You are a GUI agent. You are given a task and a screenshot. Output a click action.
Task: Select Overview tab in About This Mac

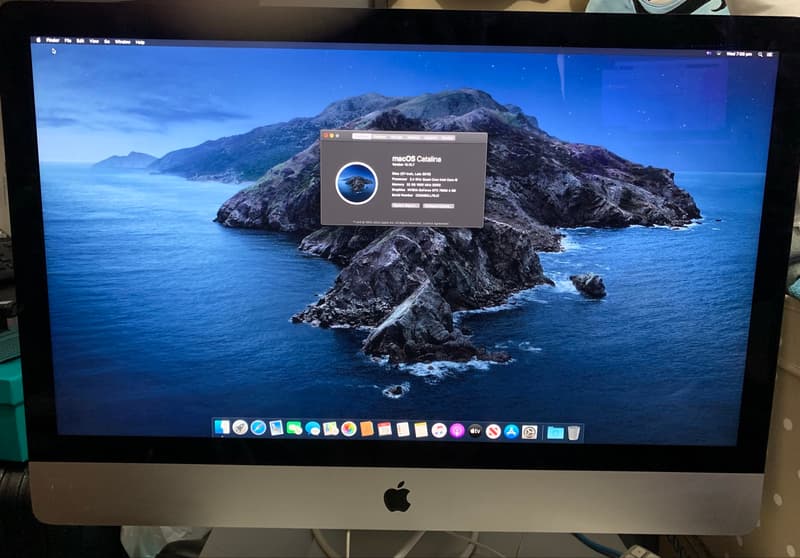pyautogui.click(x=362, y=137)
